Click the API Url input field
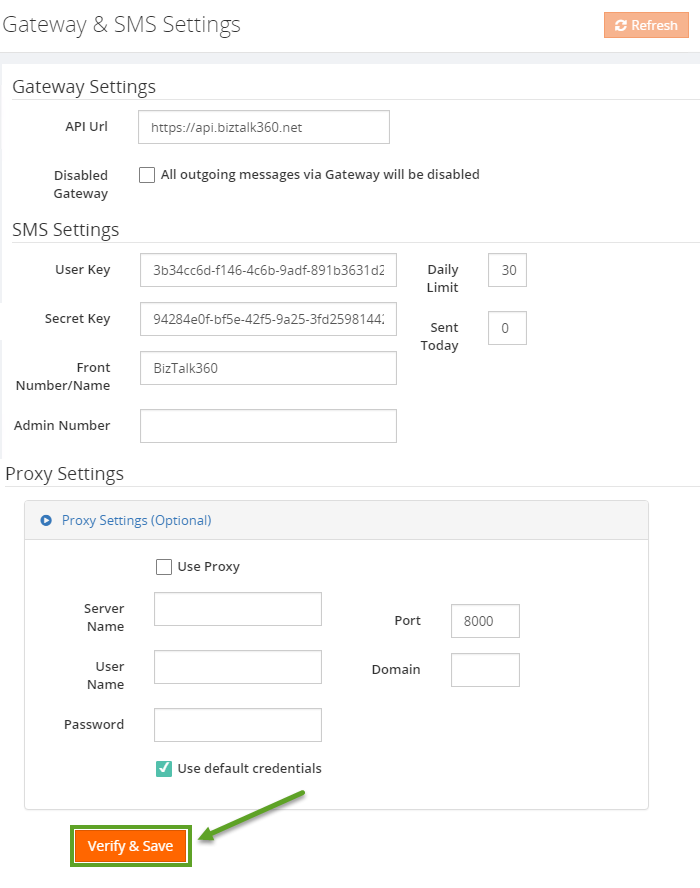The height and width of the screenshot is (888, 700). click(264, 127)
